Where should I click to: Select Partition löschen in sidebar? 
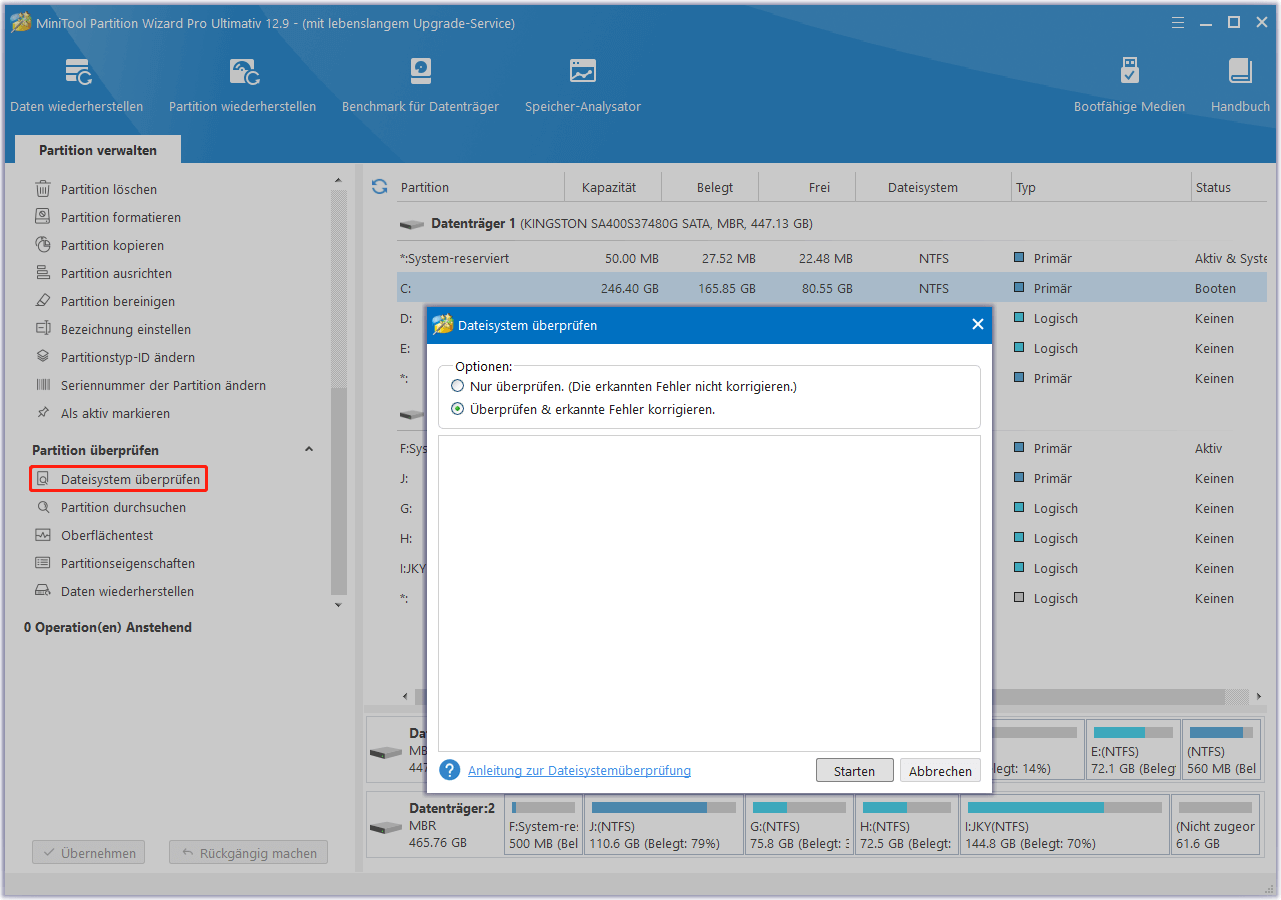[x=109, y=189]
